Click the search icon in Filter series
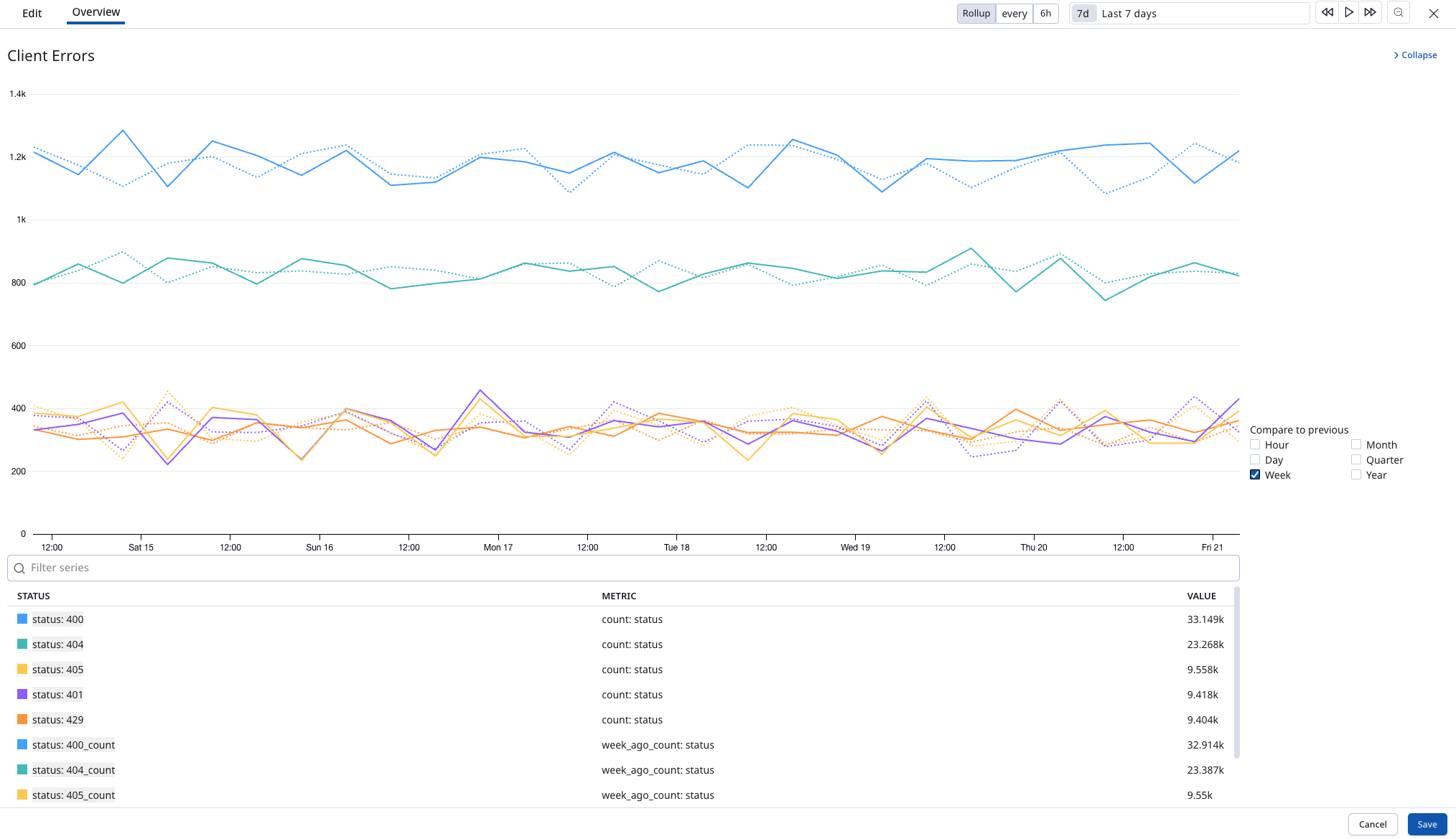This screenshot has height=839, width=1456. 19,568
